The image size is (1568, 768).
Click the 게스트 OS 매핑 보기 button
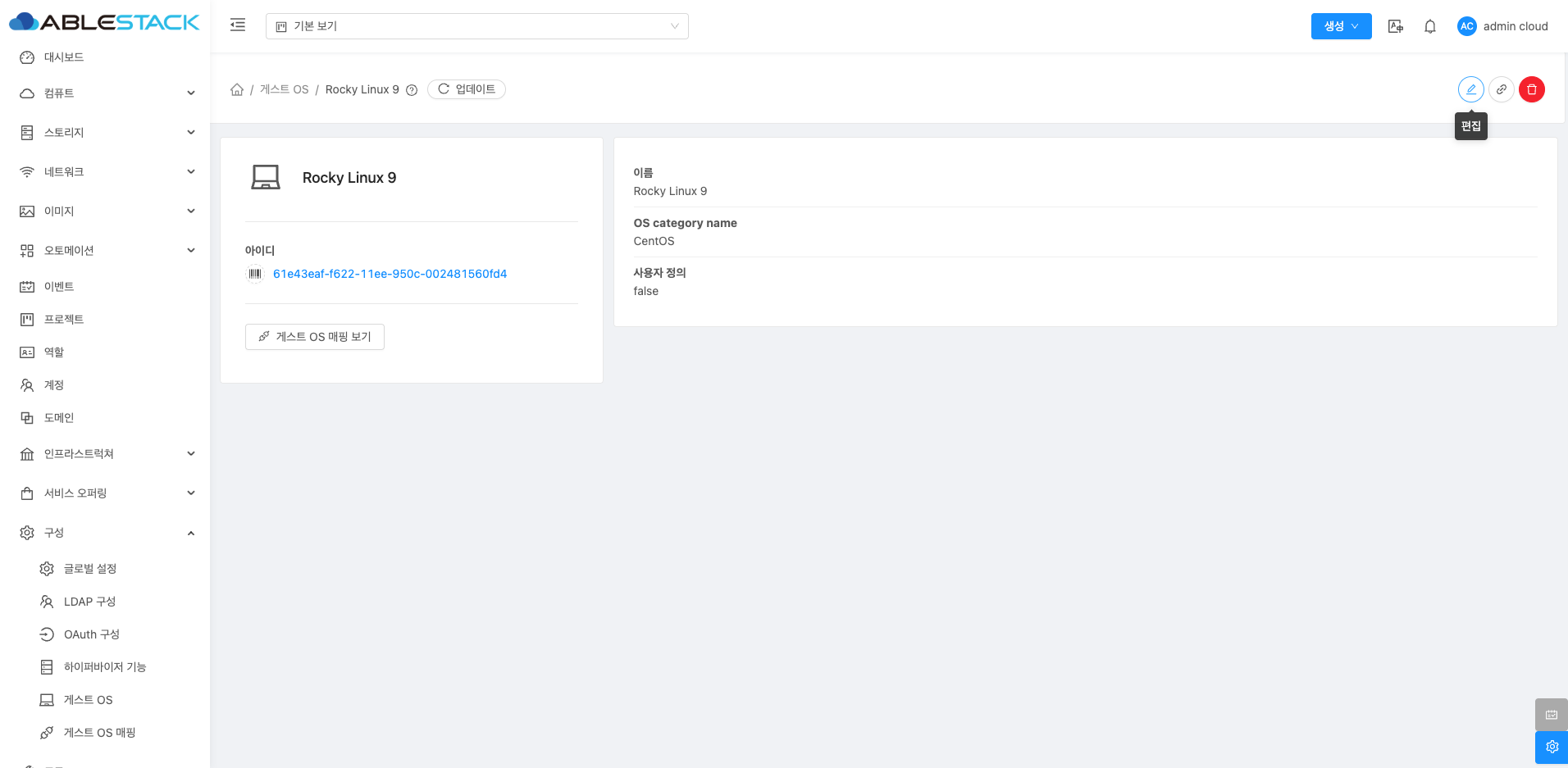pyautogui.click(x=315, y=337)
